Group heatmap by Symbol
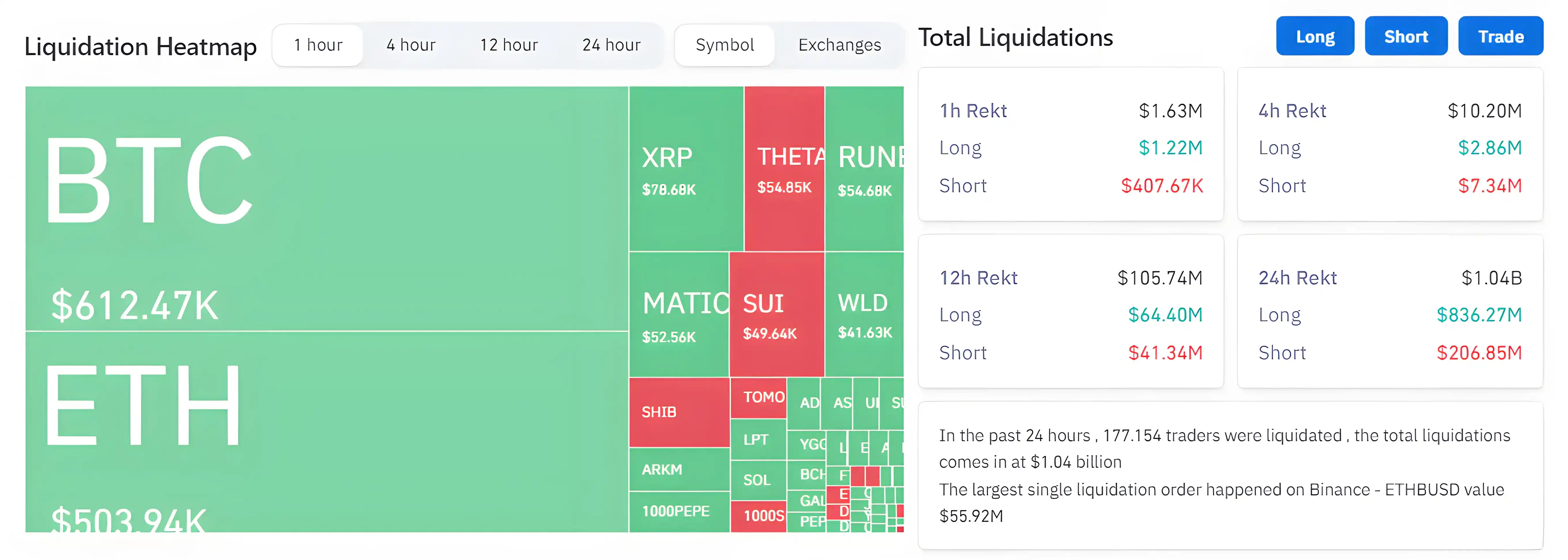 click(724, 45)
